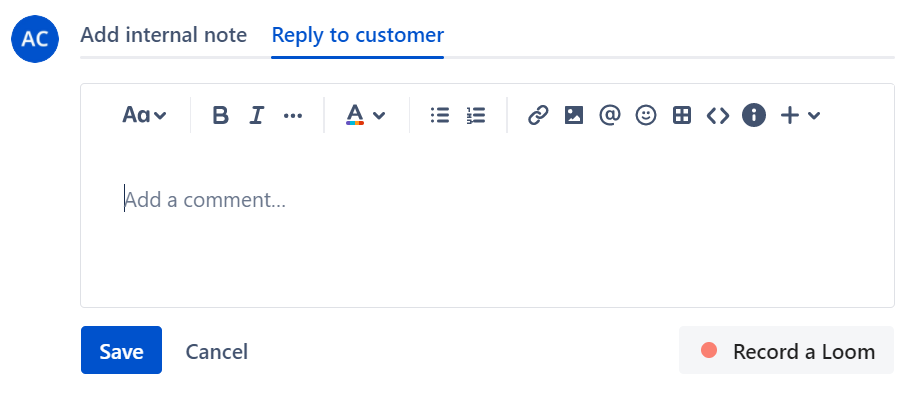Save the comment
Image resolution: width=921 pixels, height=419 pixels.
click(x=122, y=350)
